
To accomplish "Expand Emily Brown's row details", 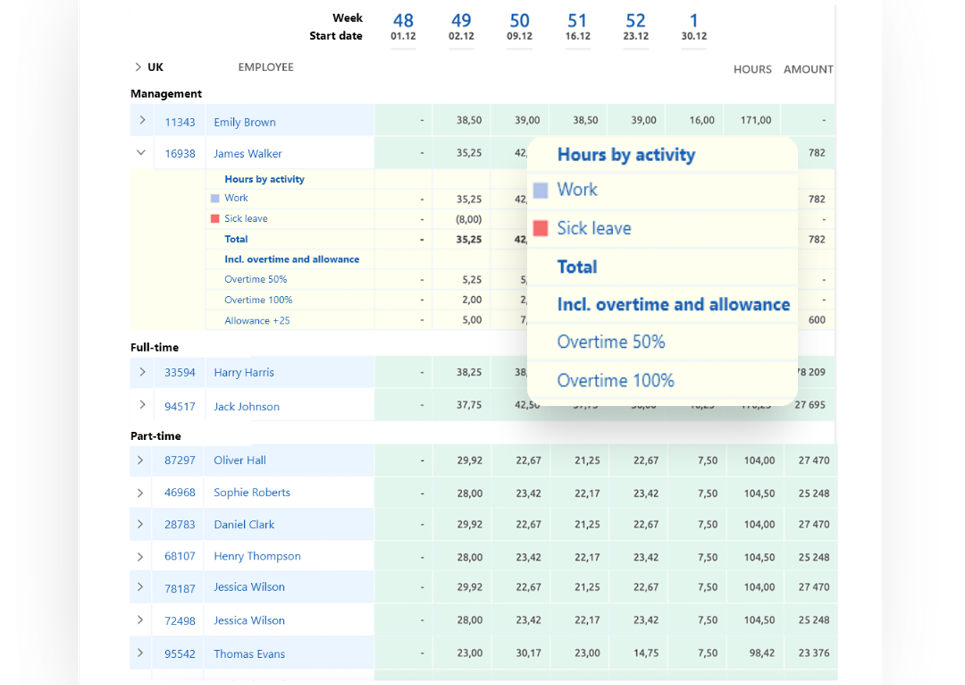I will 142,121.
